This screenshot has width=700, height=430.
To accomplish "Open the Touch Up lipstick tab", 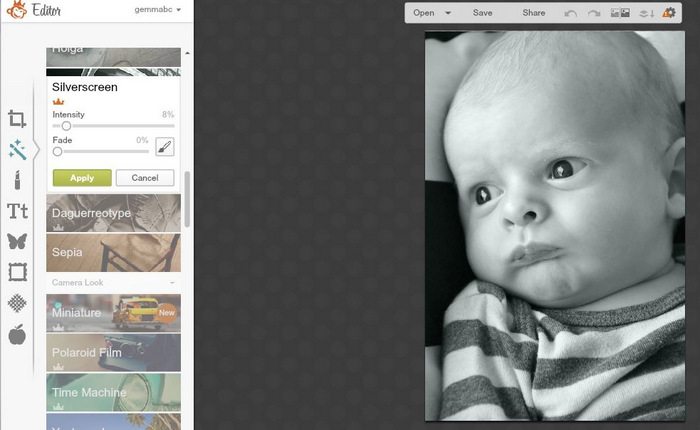I will coord(17,180).
